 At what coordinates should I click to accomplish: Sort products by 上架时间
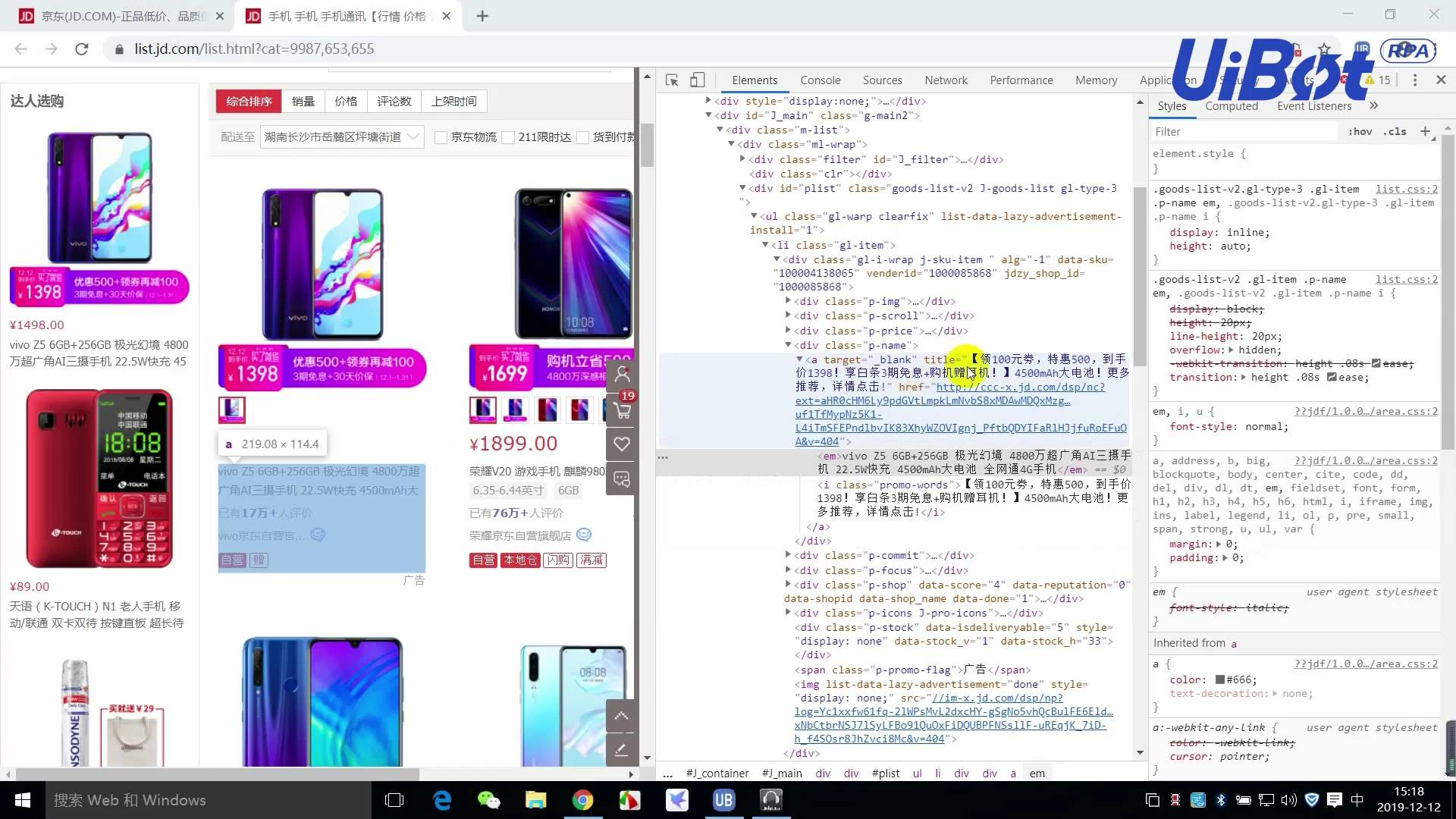pos(453,101)
